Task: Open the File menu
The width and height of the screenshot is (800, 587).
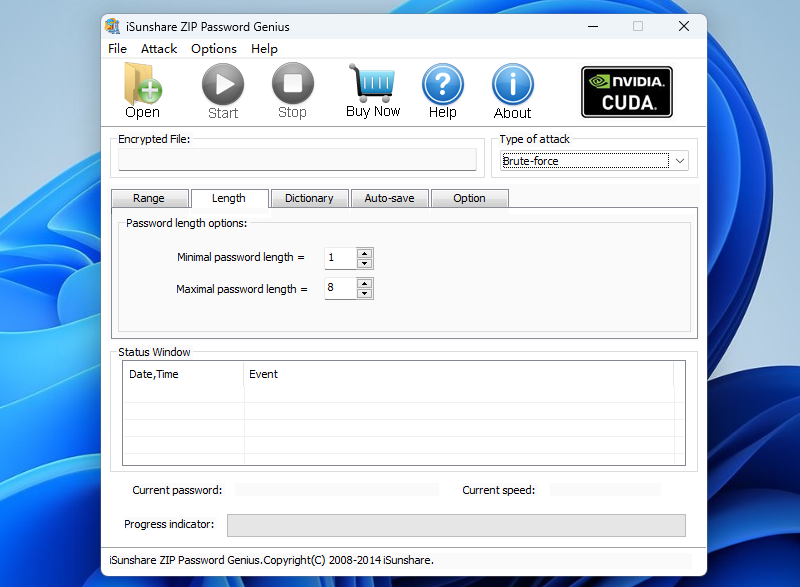Action: (117, 49)
